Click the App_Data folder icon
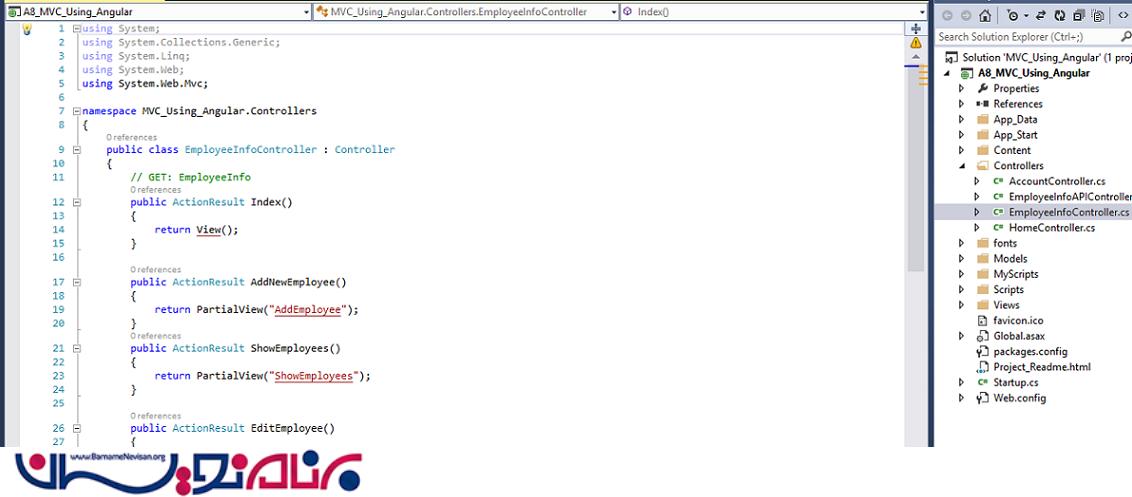This screenshot has width=1132, height=497. pos(982,119)
